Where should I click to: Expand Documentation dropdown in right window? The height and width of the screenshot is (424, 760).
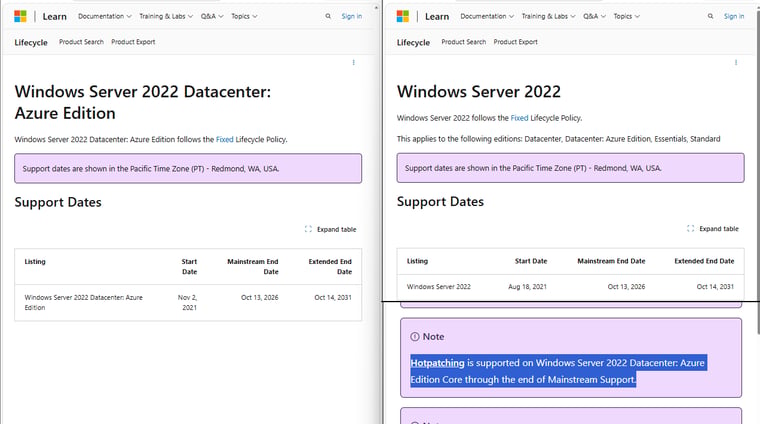pos(487,16)
